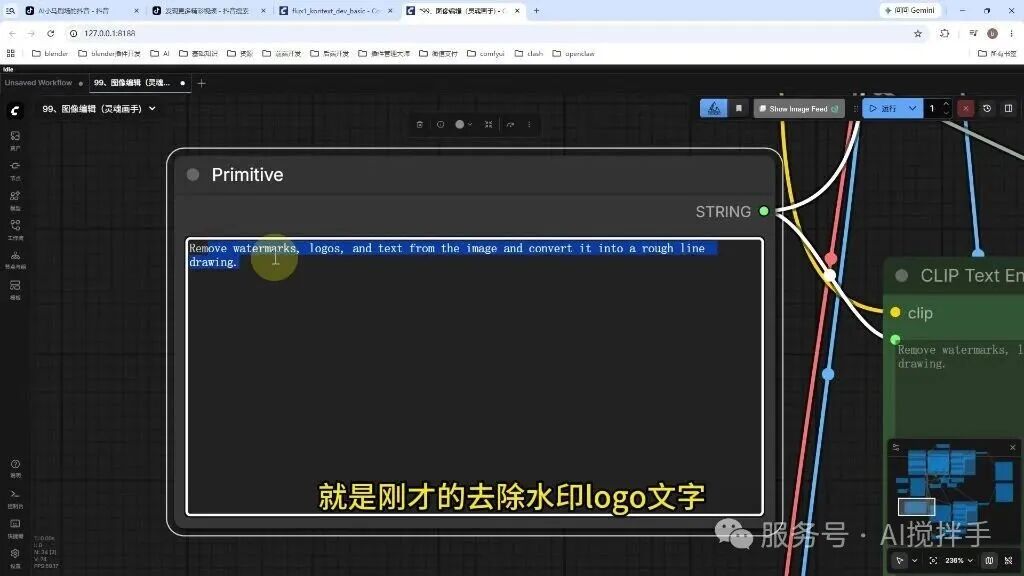Screen dimensions: 1024x576
Task: Click the CLIP Text Encode node collapse dot
Action: click(x=901, y=276)
